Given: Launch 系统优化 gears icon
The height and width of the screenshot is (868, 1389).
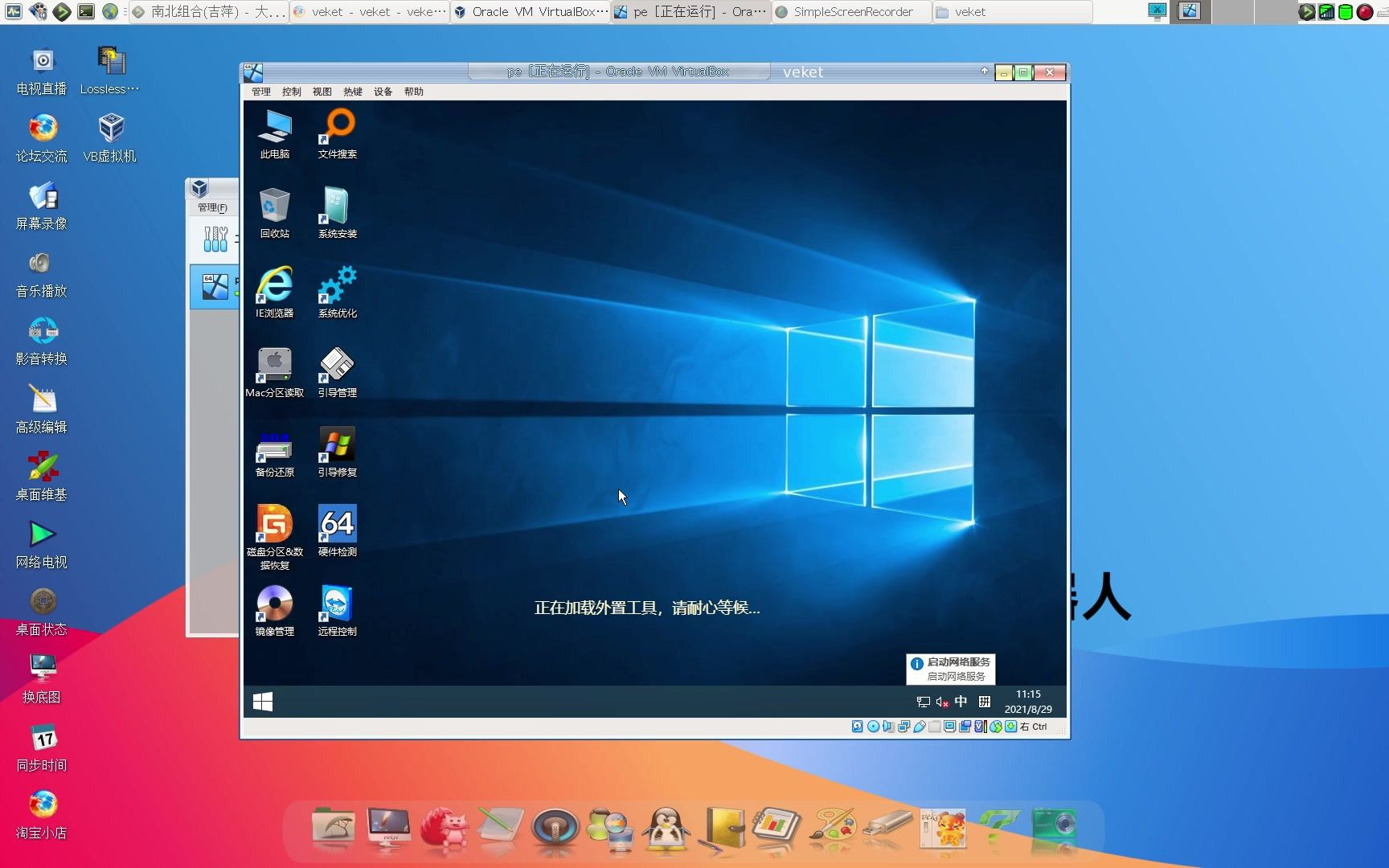Looking at the screenshot, I should click(x=338, y=293).
